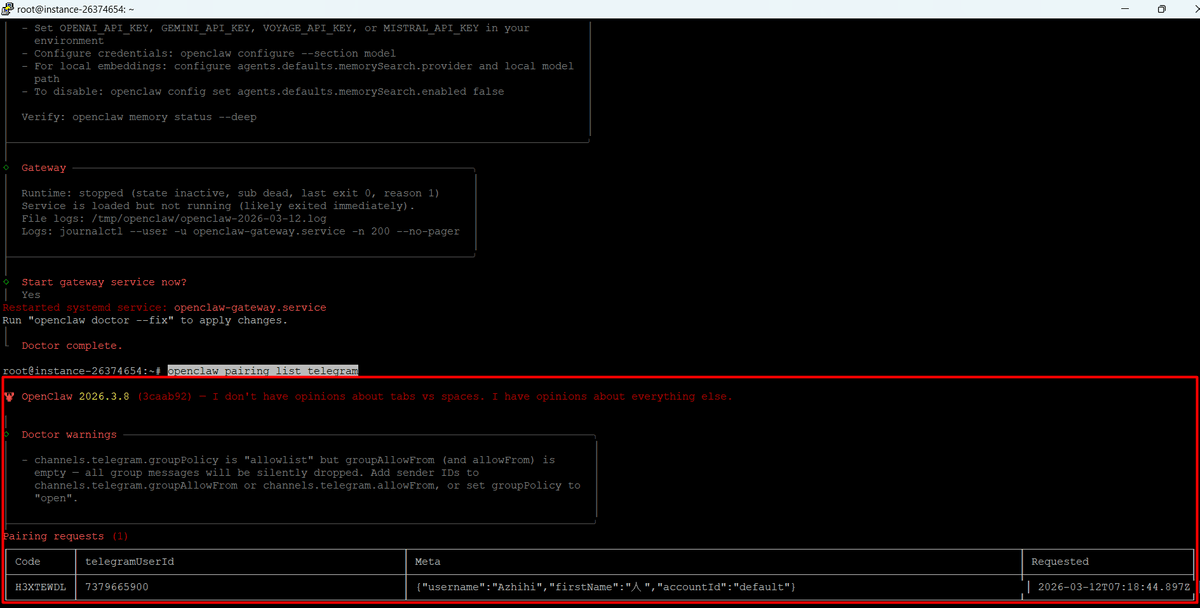1200x608 pixels.
Task: Click openclaw-gateway.service in the restarted line
Action: 249,308
